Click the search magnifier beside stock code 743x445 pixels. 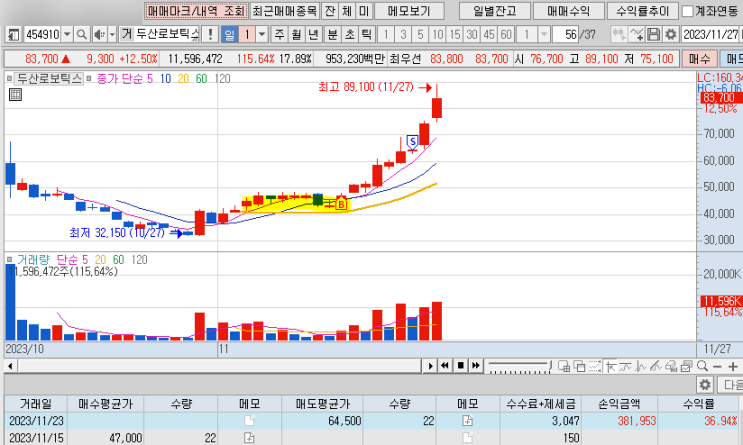pos(82,35)
